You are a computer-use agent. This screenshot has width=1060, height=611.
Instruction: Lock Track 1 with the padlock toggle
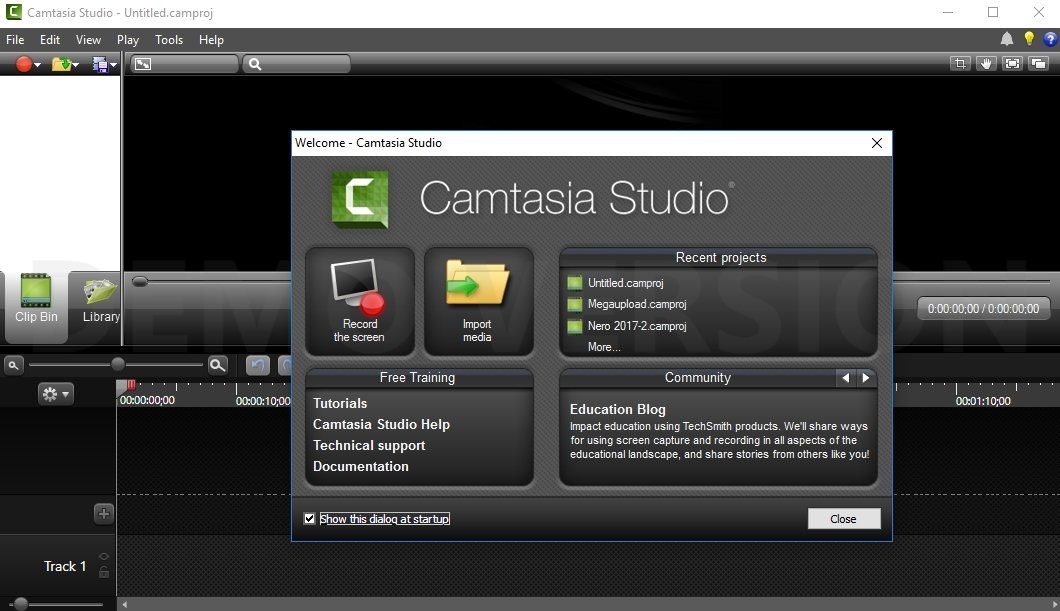click(x=102, y=572)
